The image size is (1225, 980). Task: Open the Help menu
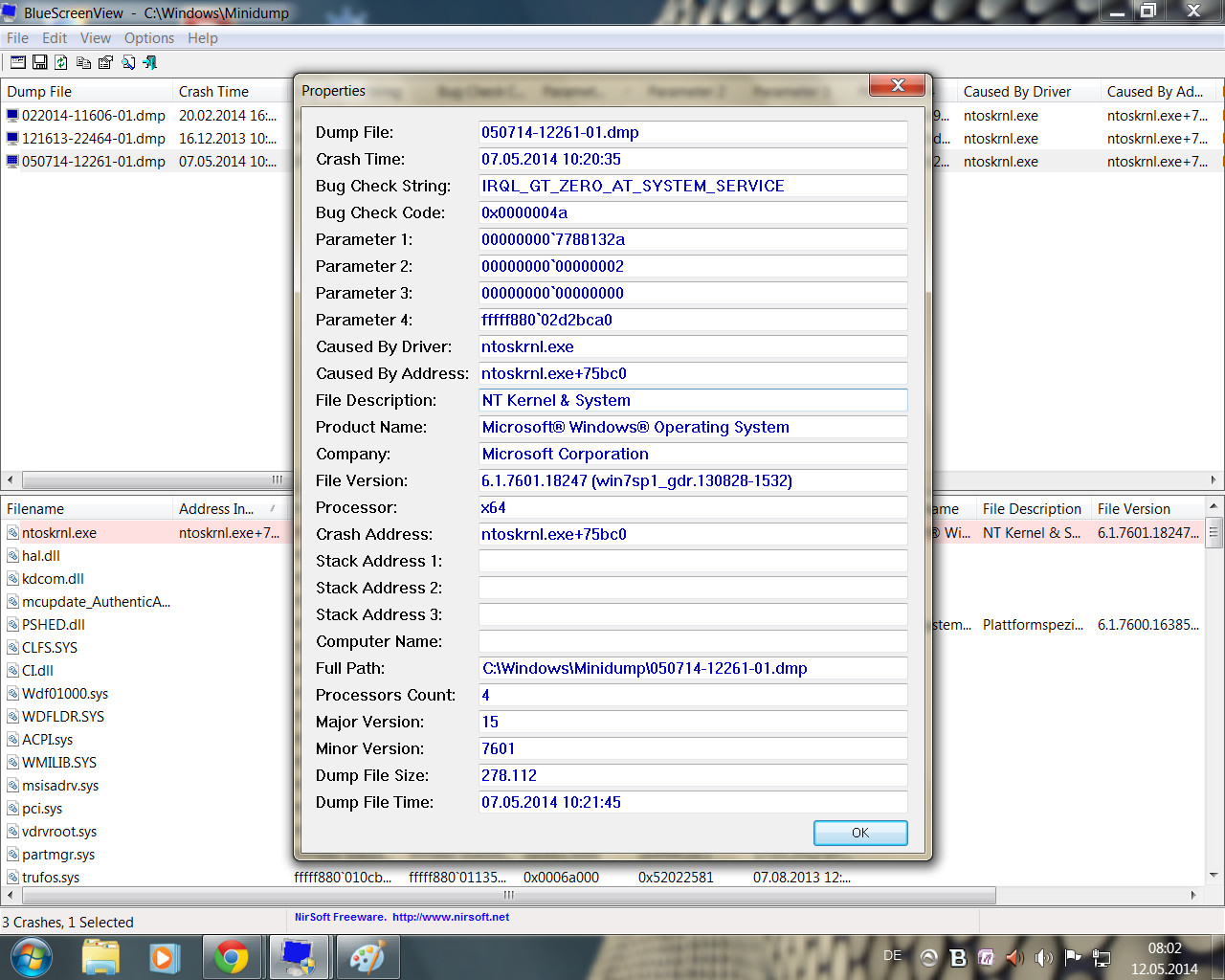[x=203, y=38]
